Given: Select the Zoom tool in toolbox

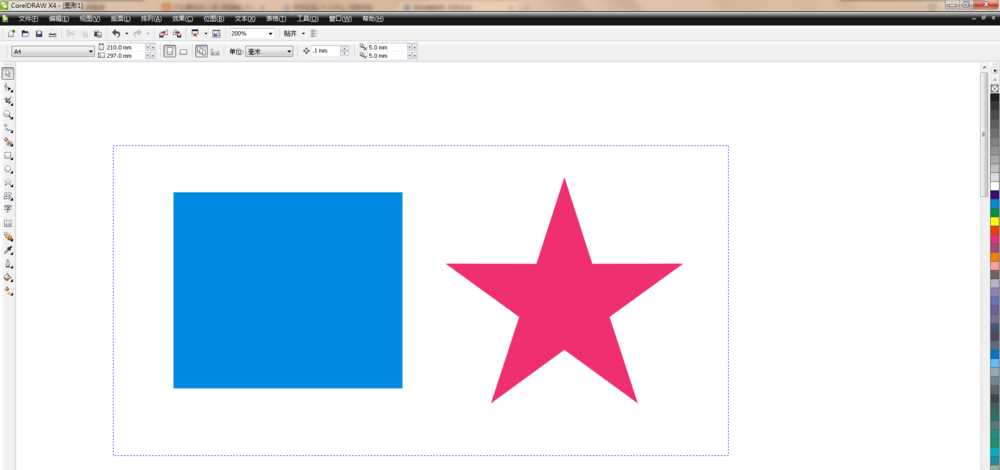Looking at the screenshot, I should pyautogui.click(x=8, y=115).
